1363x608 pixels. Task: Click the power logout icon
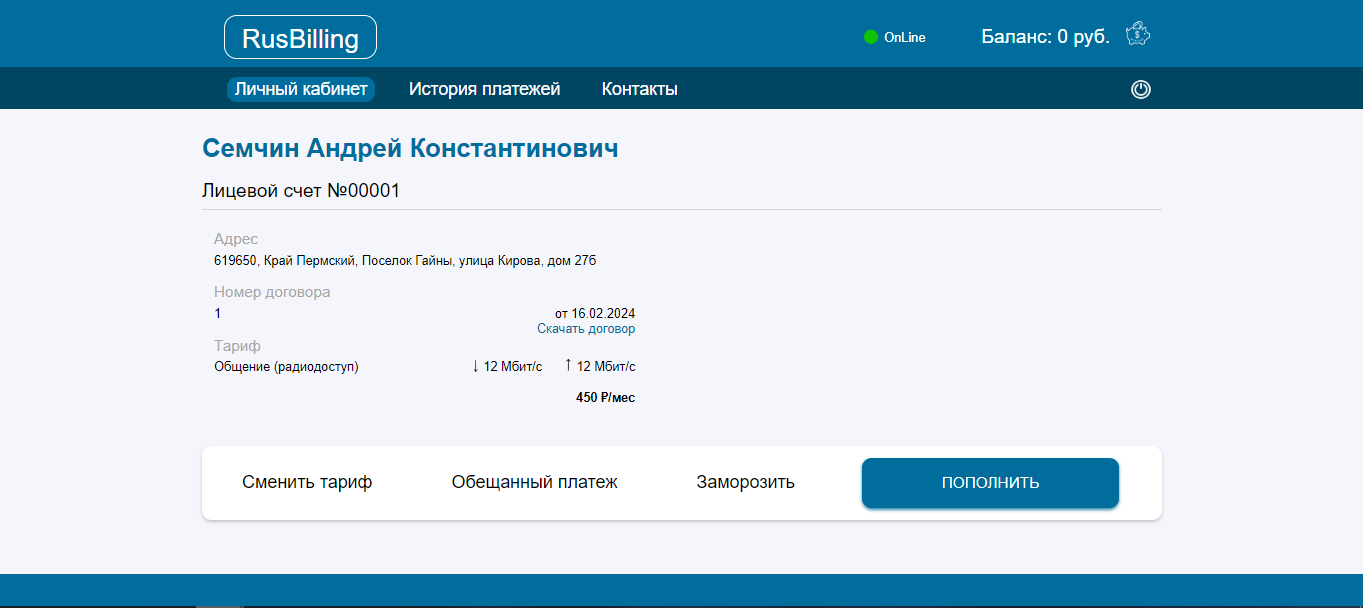coord(1141,90)
